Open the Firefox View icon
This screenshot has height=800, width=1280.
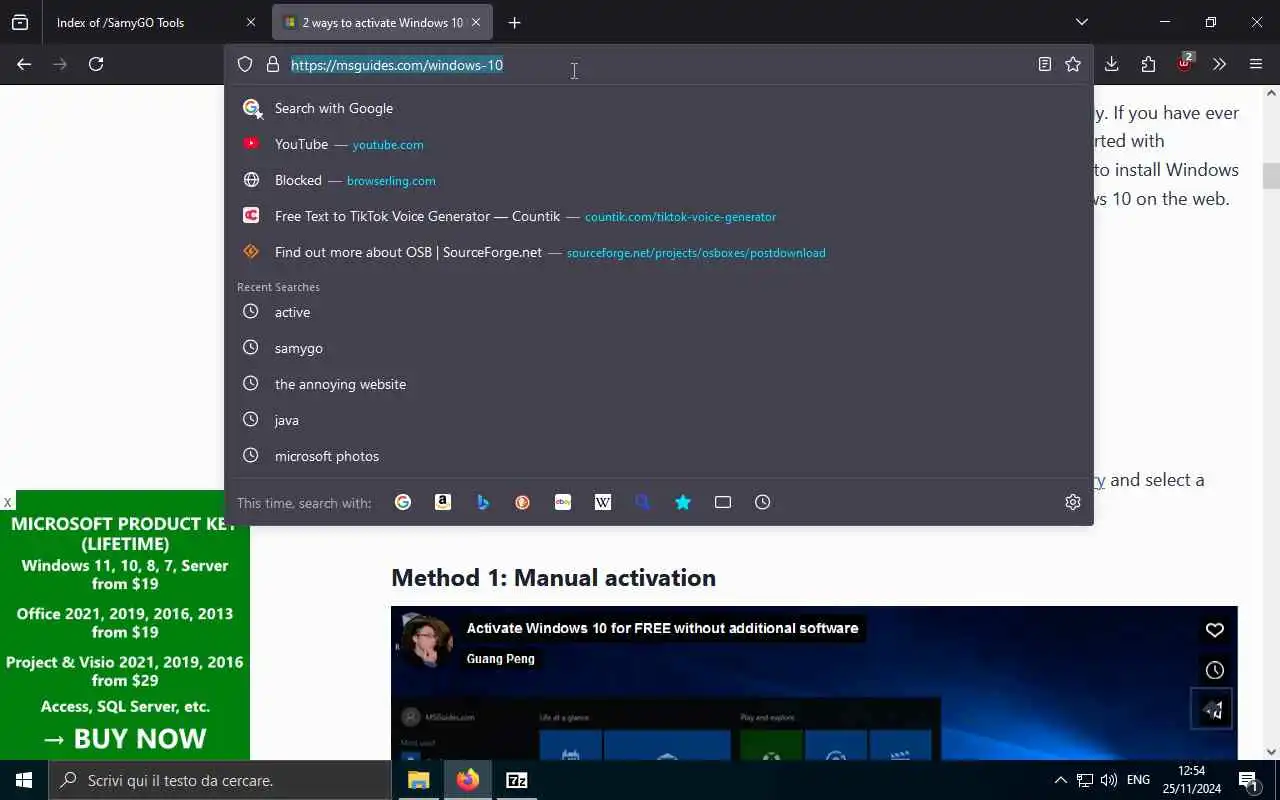click(20, 22)
